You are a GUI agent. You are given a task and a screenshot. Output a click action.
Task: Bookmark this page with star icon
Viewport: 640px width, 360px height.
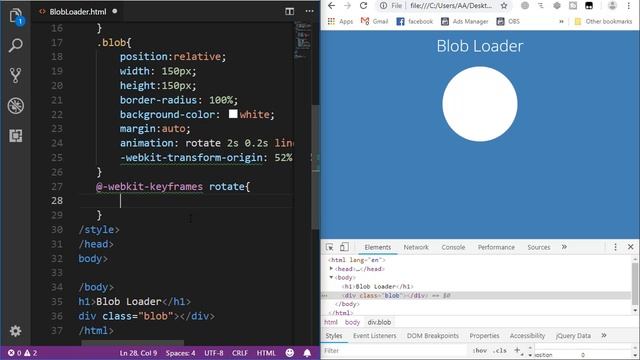504,6
